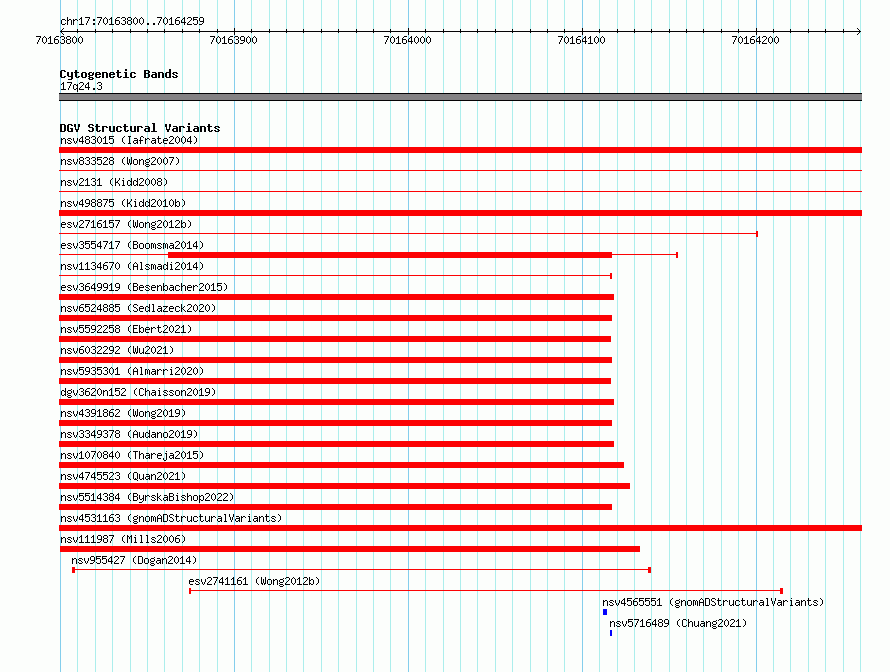The width and height of the screenshot is (890, 672).
Task: Select nsv6524885 (Sedlazeck2020) label
Action: click(x=138, y=308)
